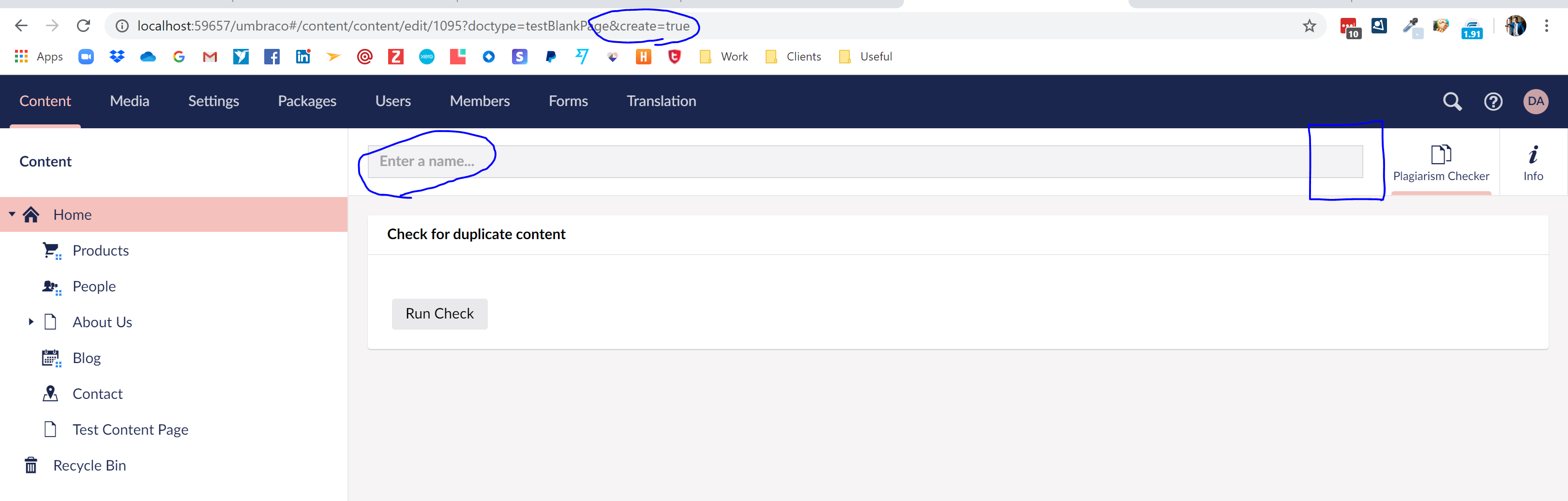The width and height of the screenshot is (1568, 501).
Task: Expand the About Us tree node
Action: point(31,322)
